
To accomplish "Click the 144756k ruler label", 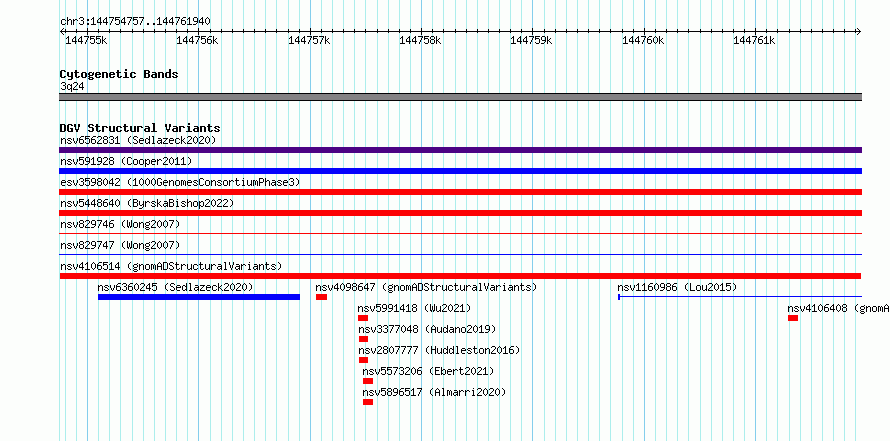I will pyautogui.click(x=197, y=40).
